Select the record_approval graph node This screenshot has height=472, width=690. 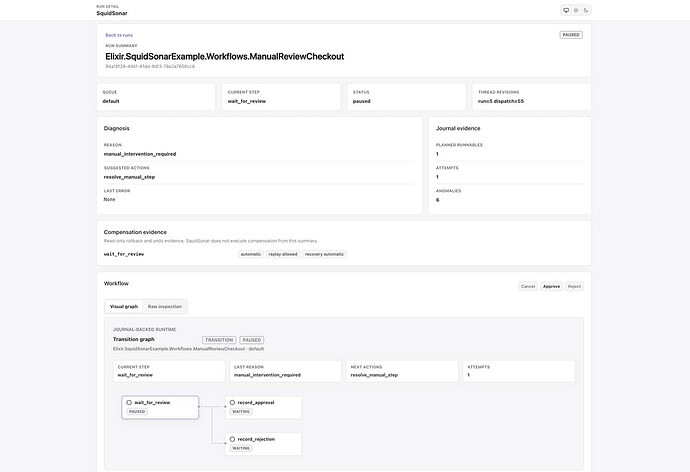click(263, 407)
